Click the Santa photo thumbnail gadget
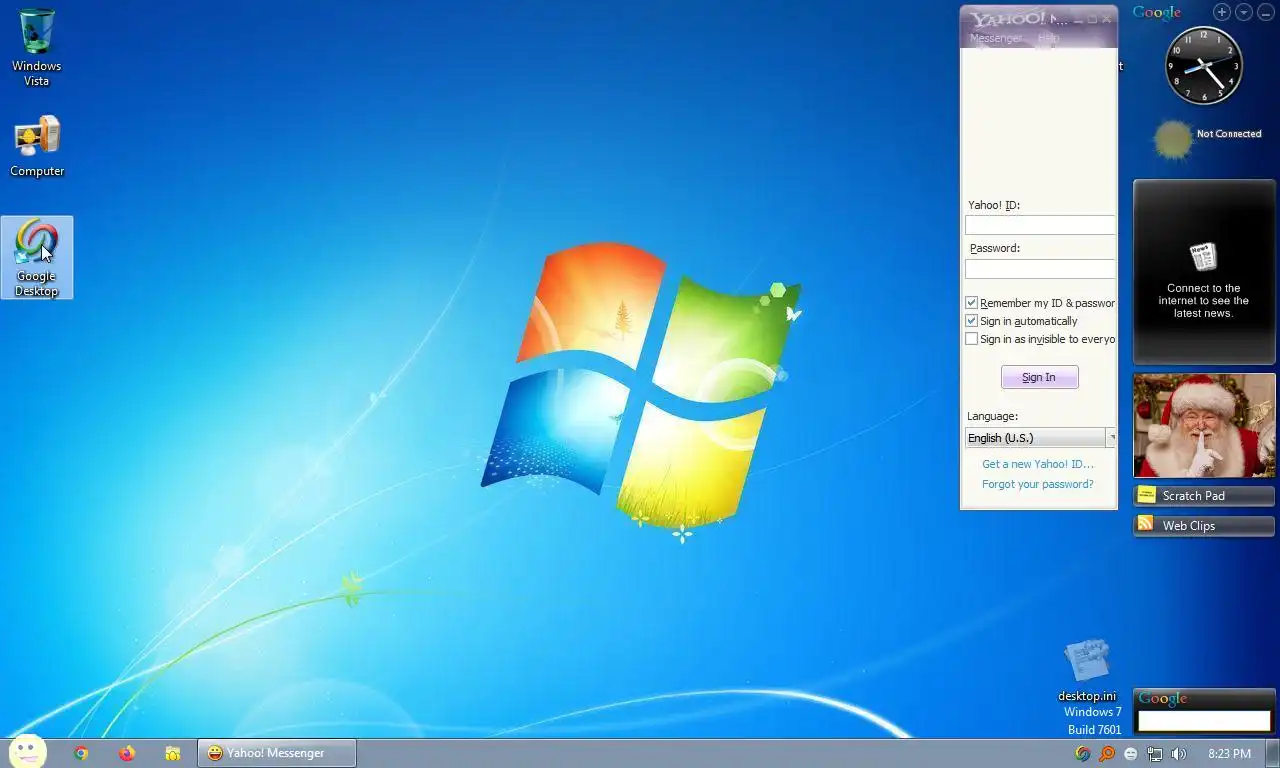The image size is (1280, 768). pos(1204,426)
